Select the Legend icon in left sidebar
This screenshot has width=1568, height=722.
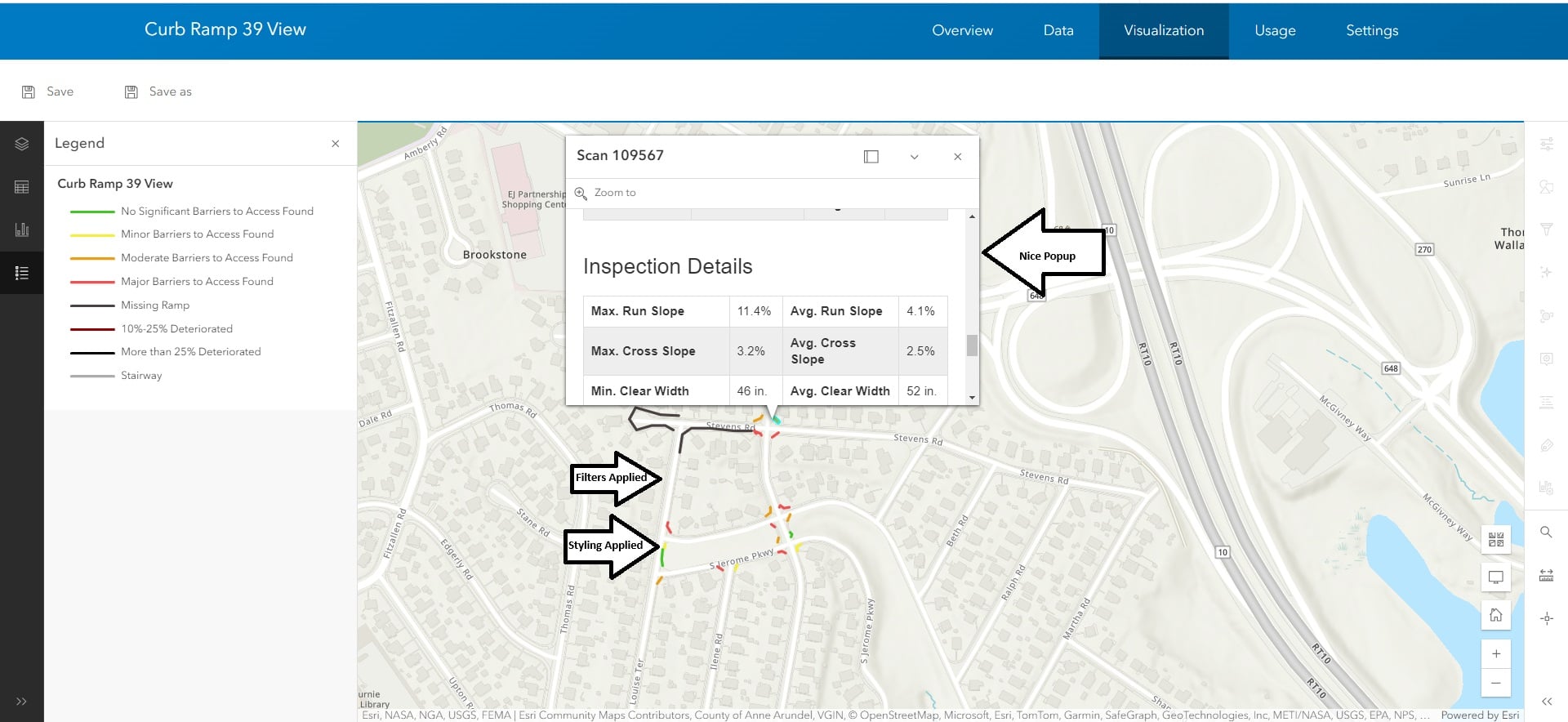pos(22,273)
